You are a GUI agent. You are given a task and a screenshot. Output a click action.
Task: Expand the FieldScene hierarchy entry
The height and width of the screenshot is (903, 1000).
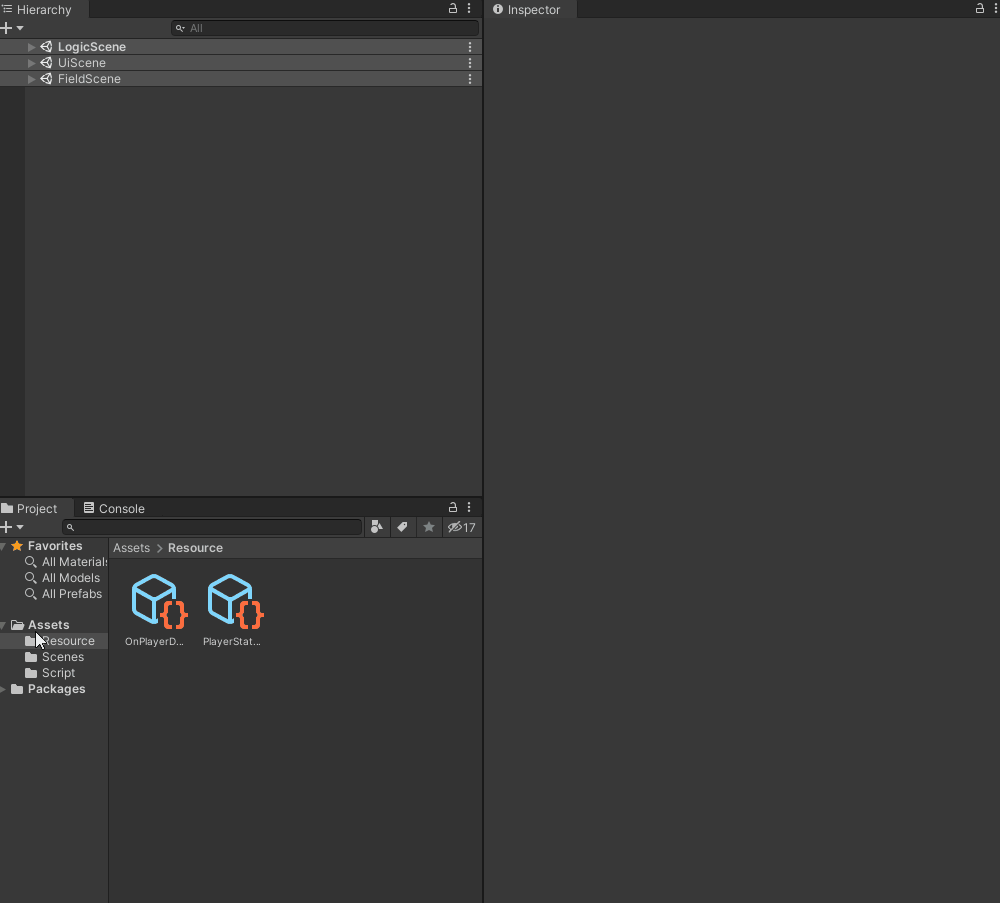31,79
